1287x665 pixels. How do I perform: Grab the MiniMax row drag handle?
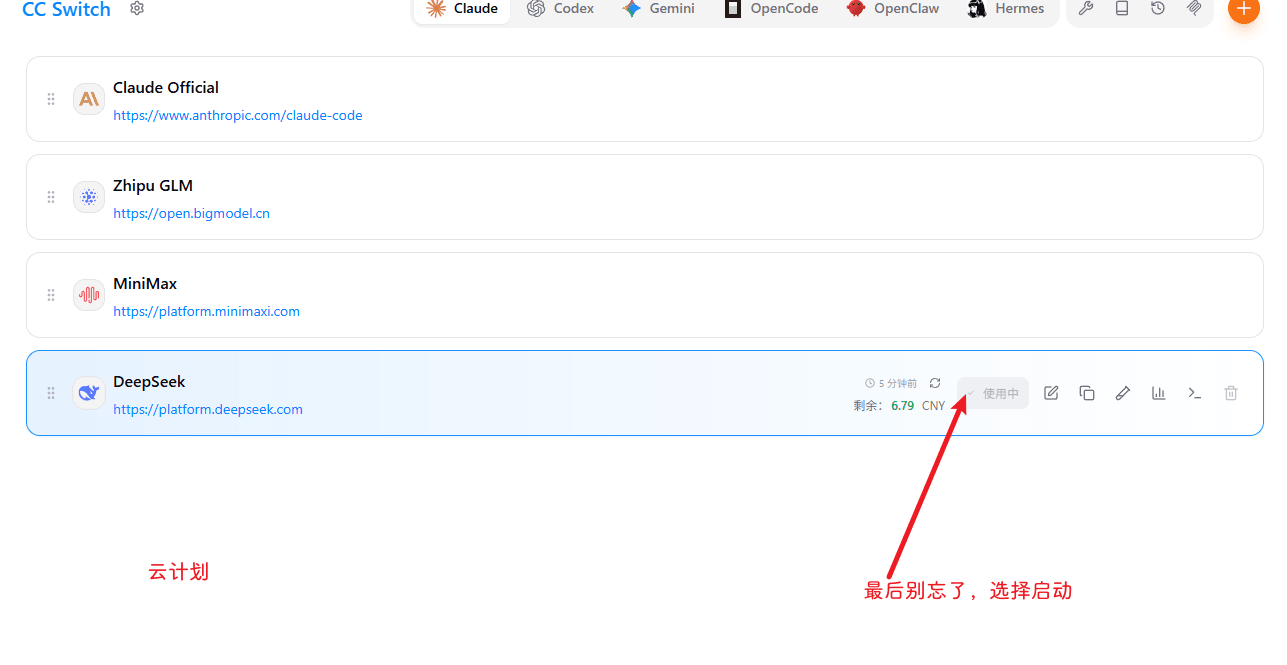(51, 295)
